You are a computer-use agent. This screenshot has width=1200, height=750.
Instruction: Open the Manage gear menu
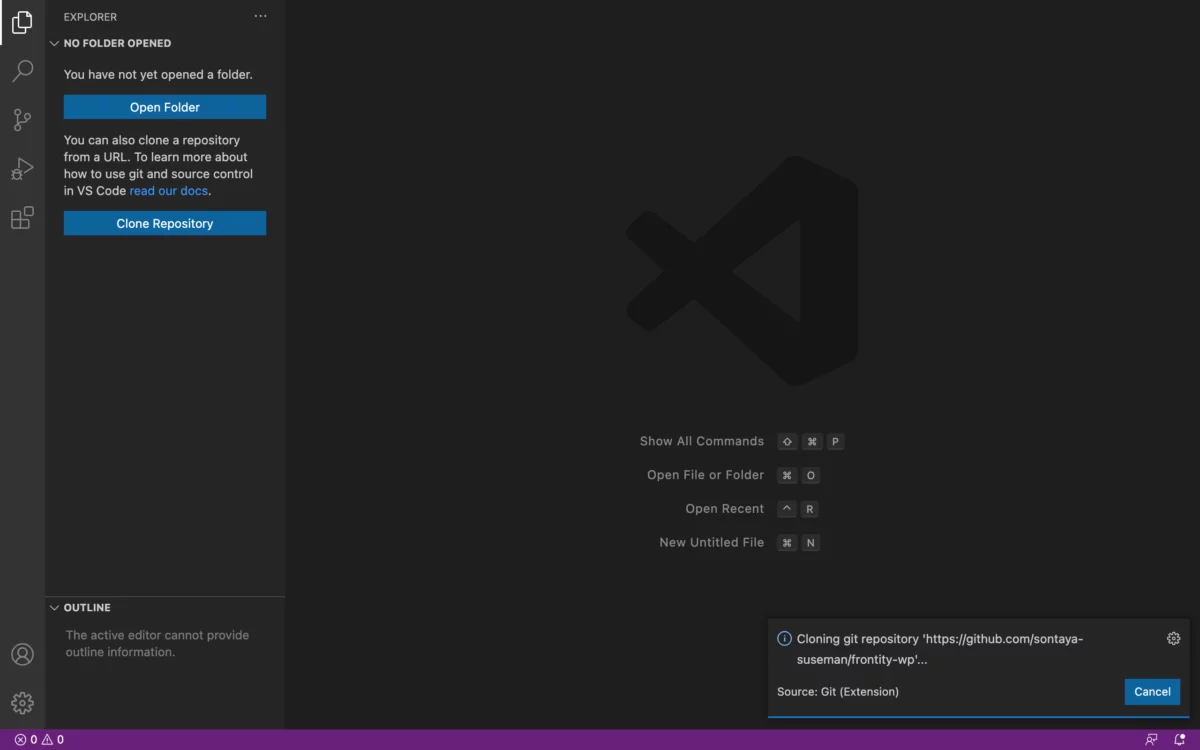click(x=22, y=703)
